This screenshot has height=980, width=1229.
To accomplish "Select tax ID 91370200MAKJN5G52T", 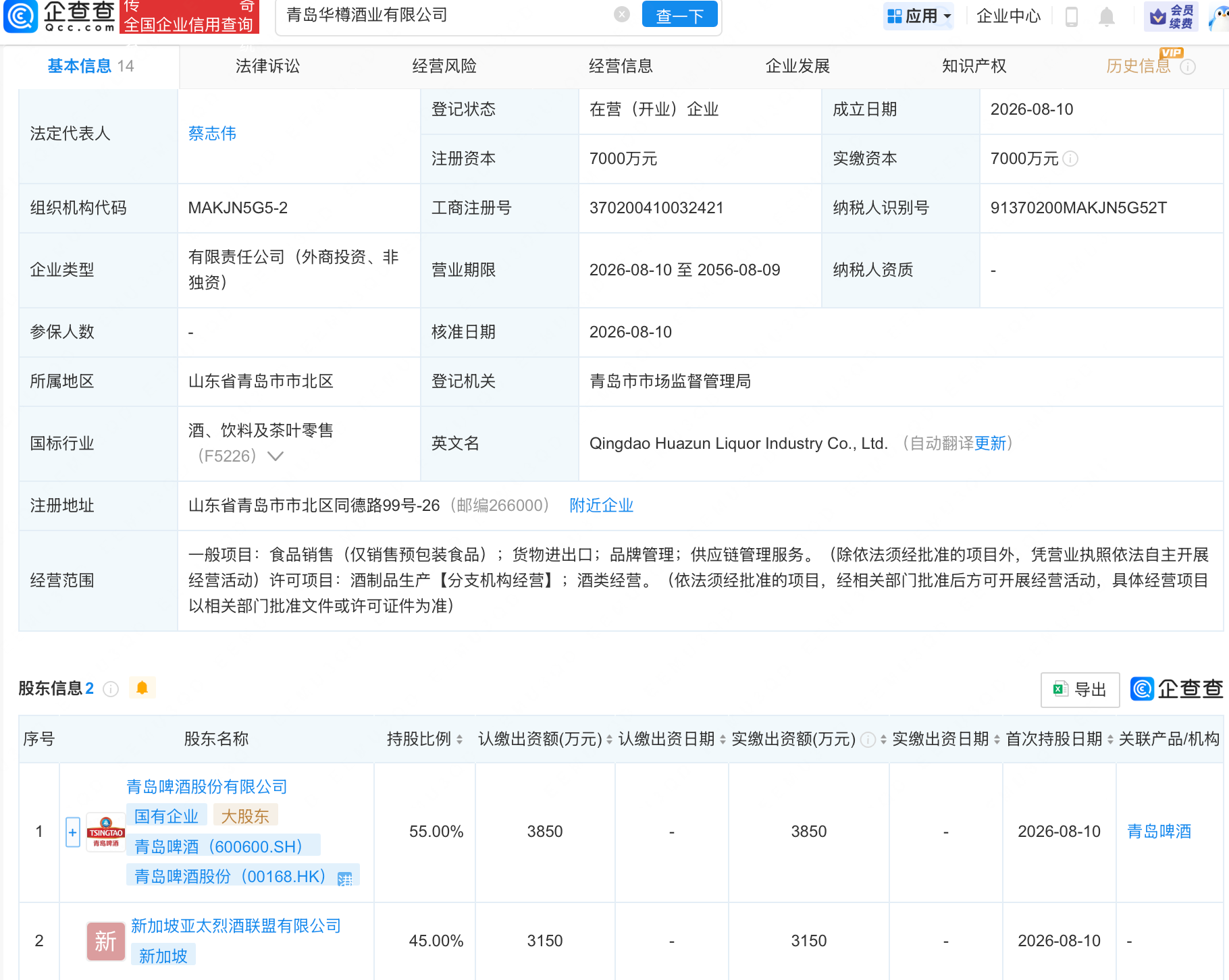I will 1079,208.
